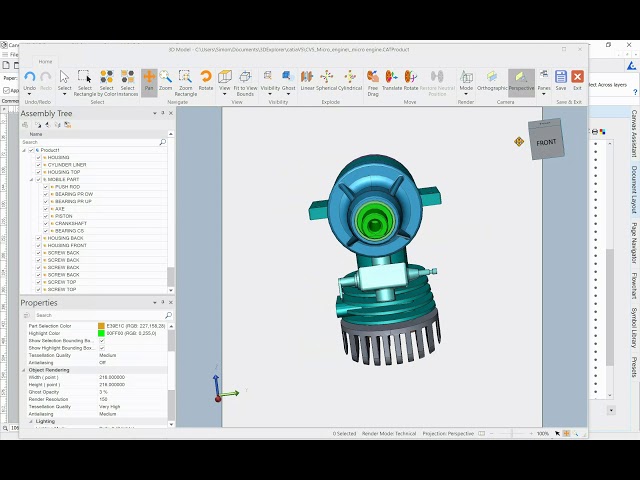Viewport: 640px width, 480px height.
Task: Choose the Select arrow tool
Action: pos(64,77)
